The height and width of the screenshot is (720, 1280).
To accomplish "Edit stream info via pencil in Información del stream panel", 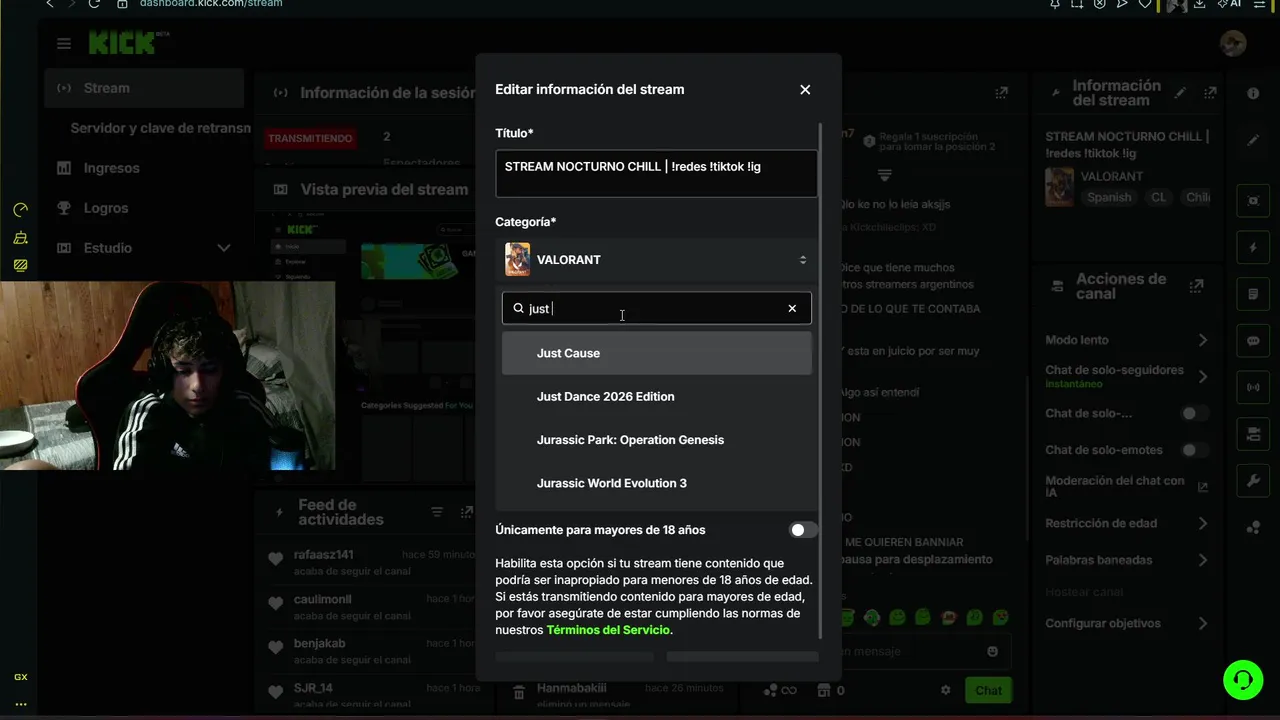I will pyautogui.click(x=1180, y=92).
